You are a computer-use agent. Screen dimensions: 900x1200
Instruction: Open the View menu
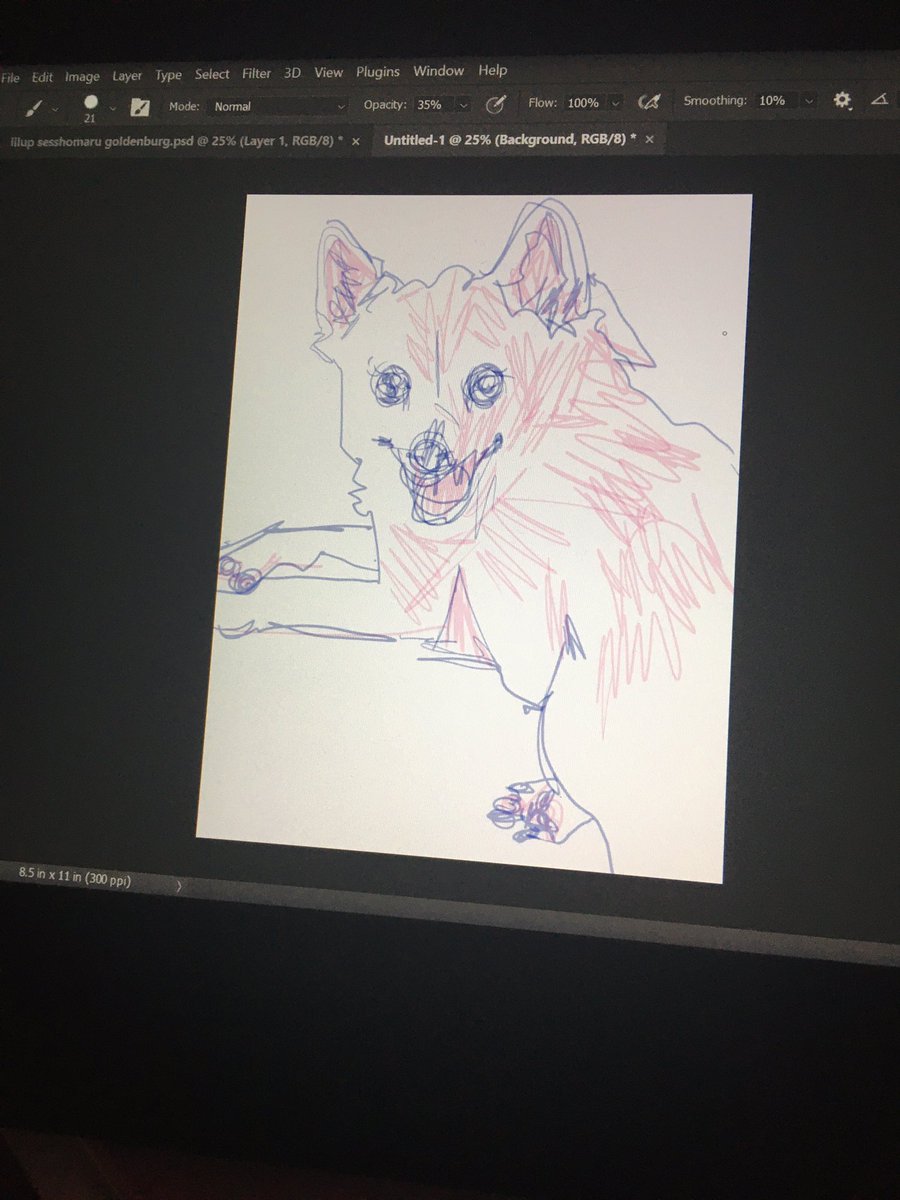(328, 72)
